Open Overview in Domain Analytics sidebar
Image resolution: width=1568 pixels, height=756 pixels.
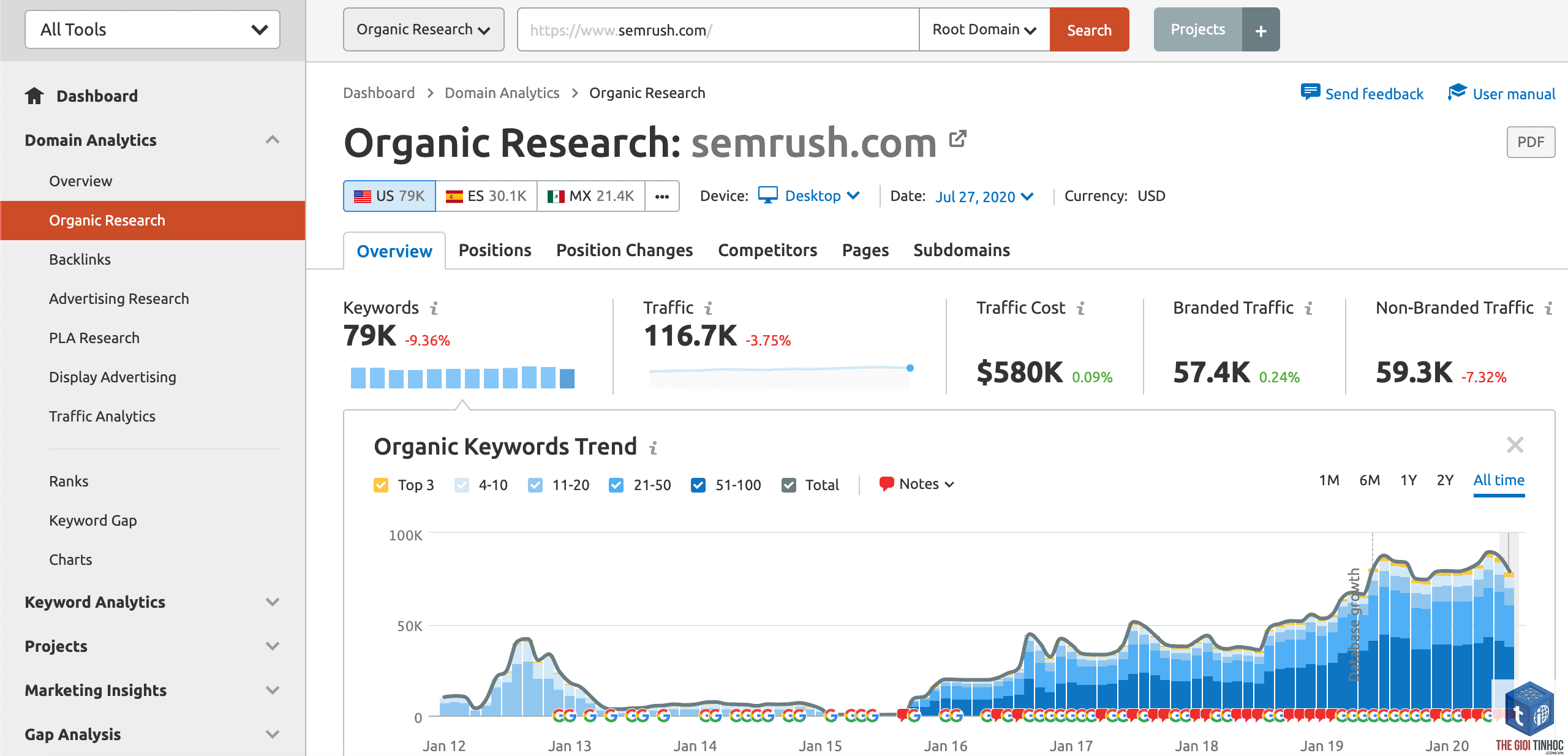point(80,181)
